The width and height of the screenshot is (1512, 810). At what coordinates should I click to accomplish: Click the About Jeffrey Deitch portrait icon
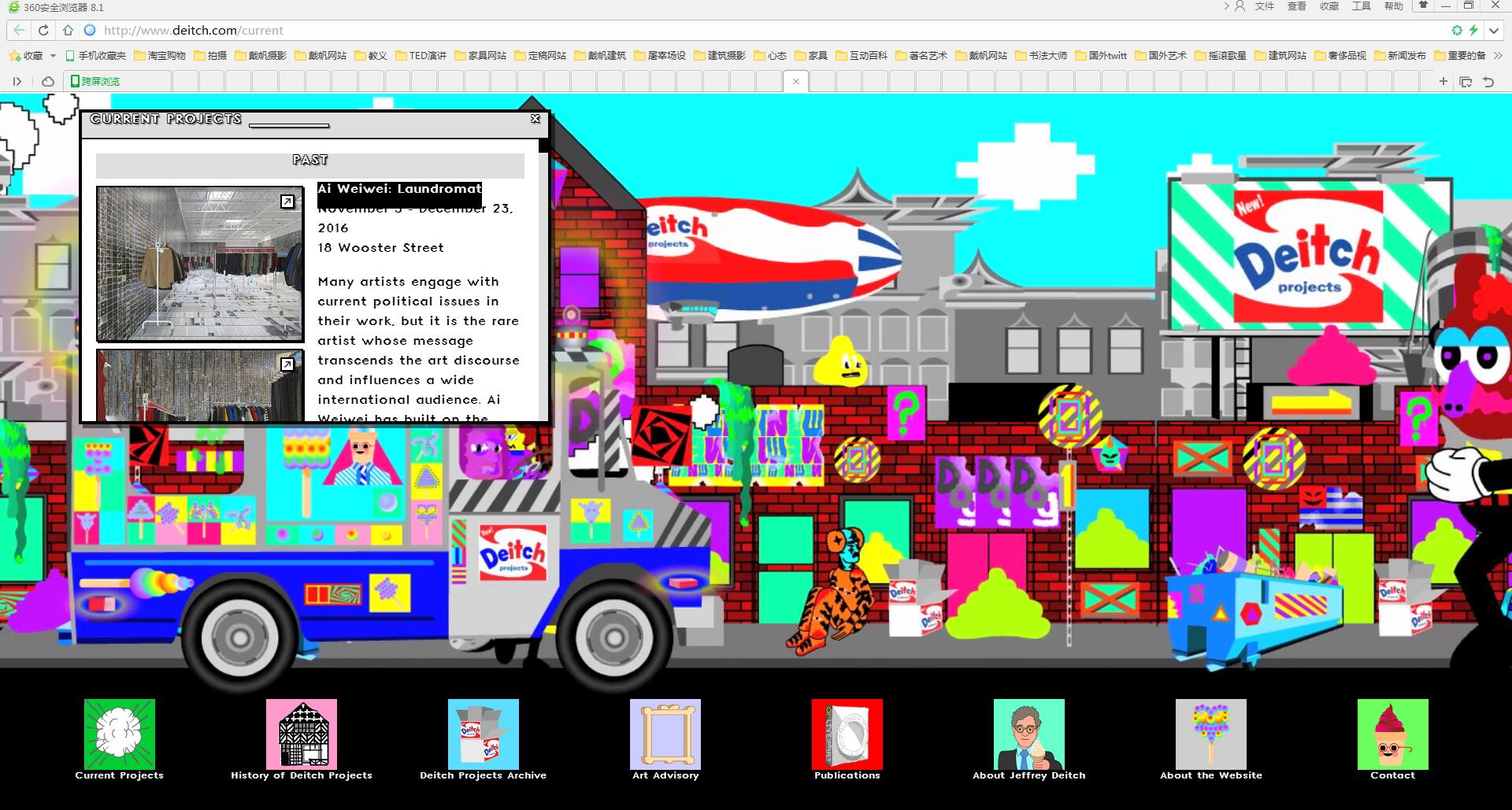click(x=1029, y=734)
